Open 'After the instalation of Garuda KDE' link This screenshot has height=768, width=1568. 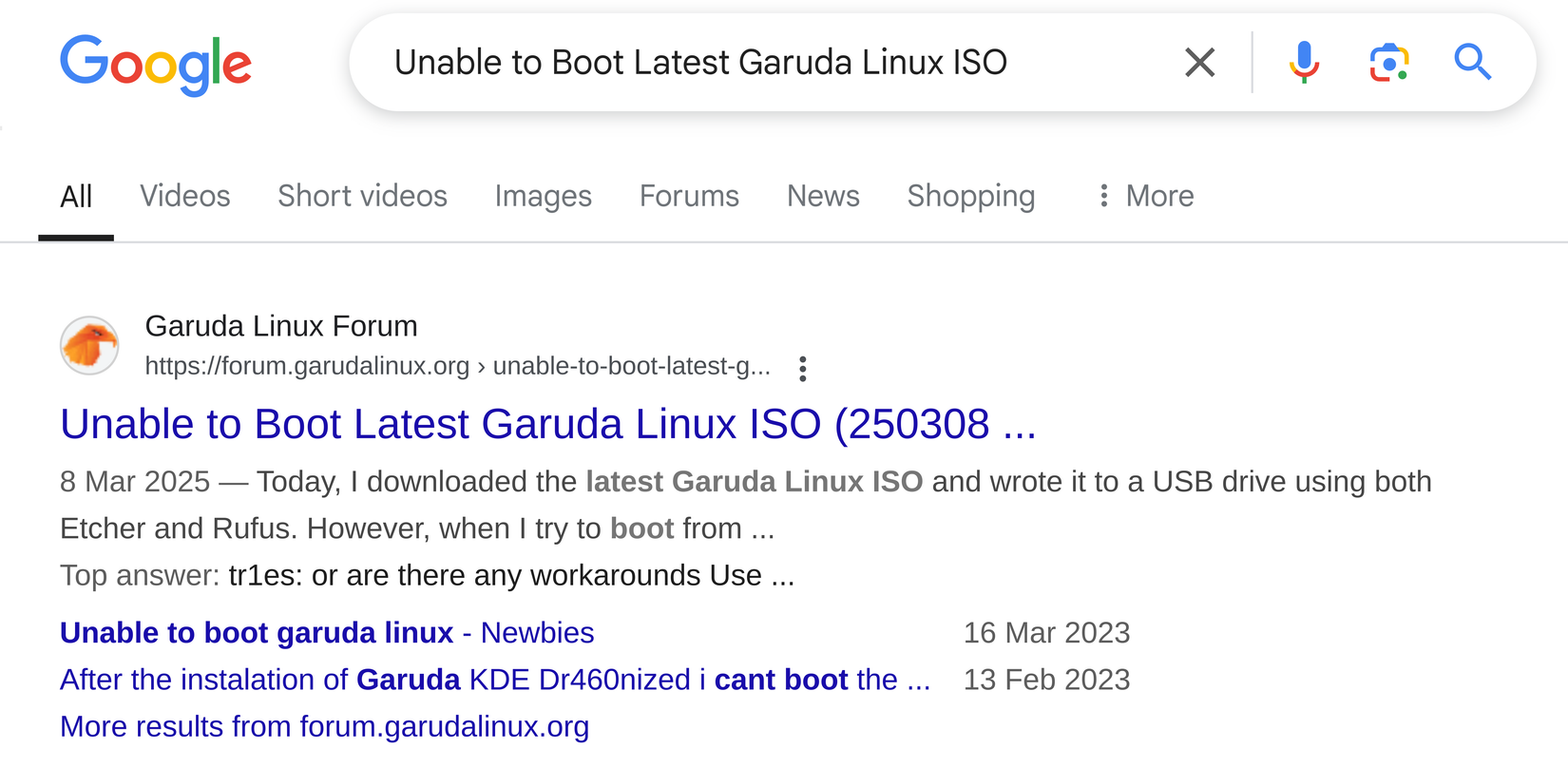click(x=494, y=680)
